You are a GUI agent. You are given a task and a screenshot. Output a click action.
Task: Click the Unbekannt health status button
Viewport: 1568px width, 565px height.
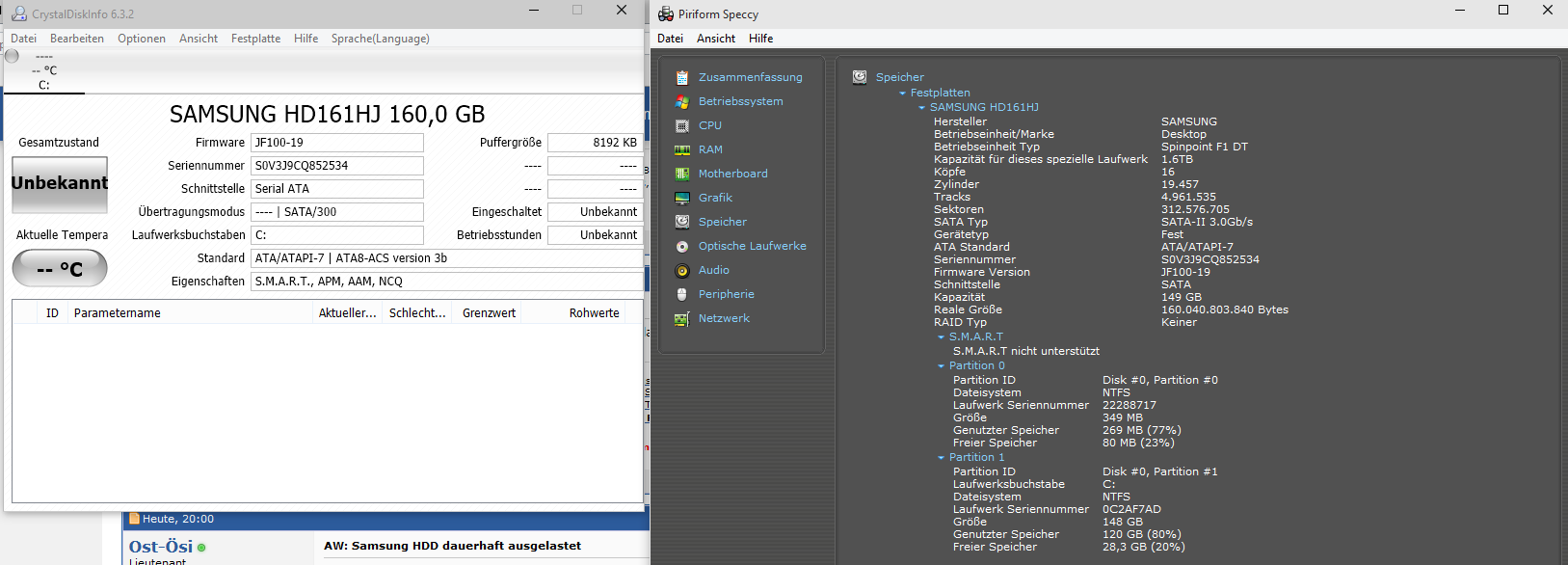60,183
